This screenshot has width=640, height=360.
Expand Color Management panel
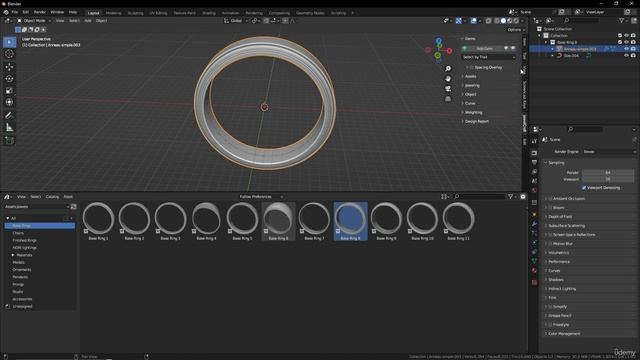(564, 334)
